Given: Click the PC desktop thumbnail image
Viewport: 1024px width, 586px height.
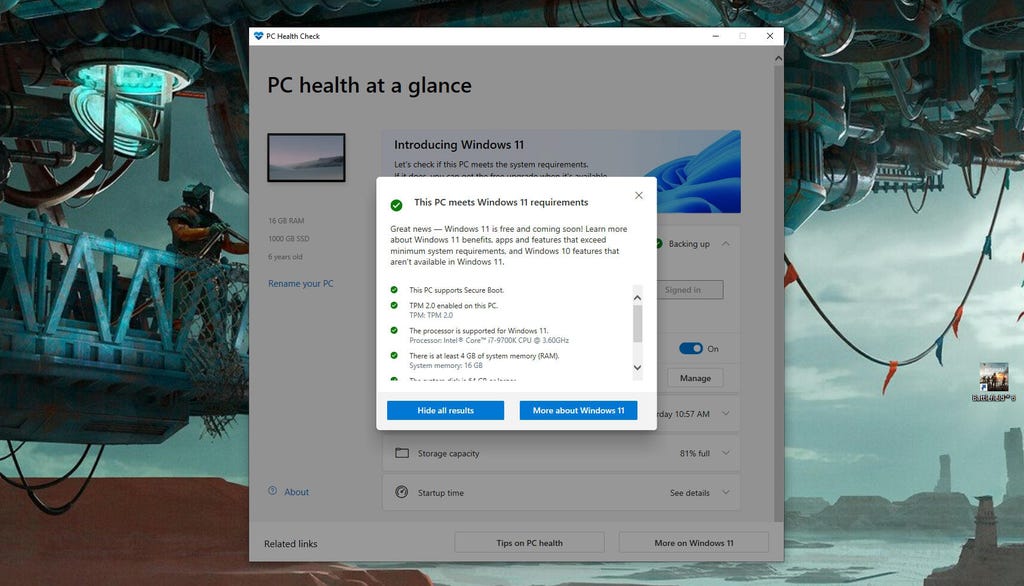Looking at the screenshot, I should [x=306, y=158].
